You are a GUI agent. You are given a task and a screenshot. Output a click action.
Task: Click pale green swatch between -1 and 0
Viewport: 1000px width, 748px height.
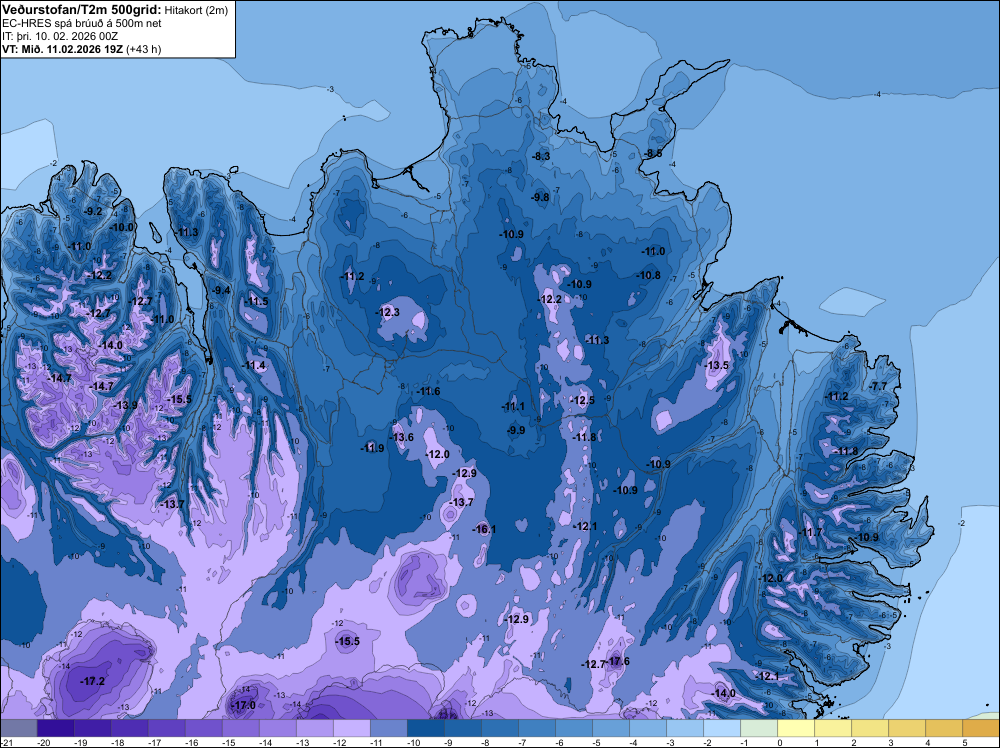[x=759, y=728]
